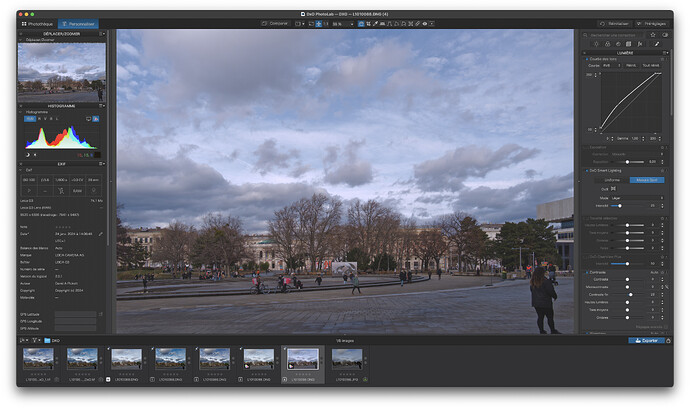The height and width of the screenshot is (409, 690).
Task: Click the DXO folder in filmstrip bar
Action: [52, 340]
